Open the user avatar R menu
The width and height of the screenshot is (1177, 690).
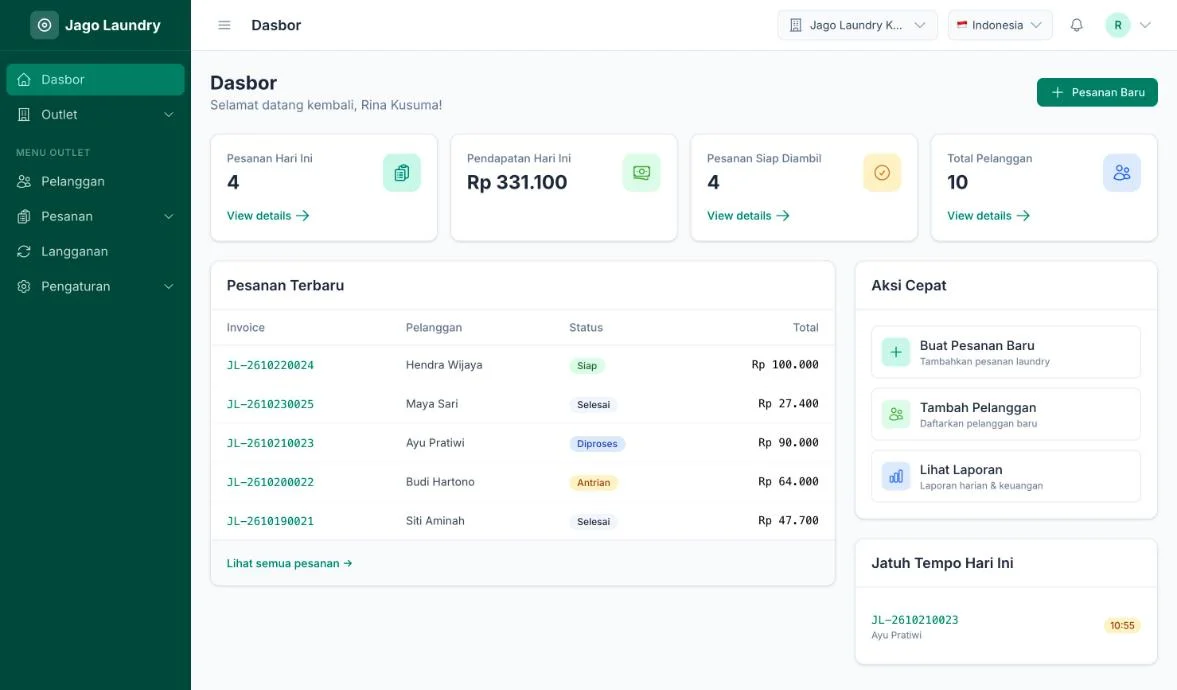tap(1128, 25)
